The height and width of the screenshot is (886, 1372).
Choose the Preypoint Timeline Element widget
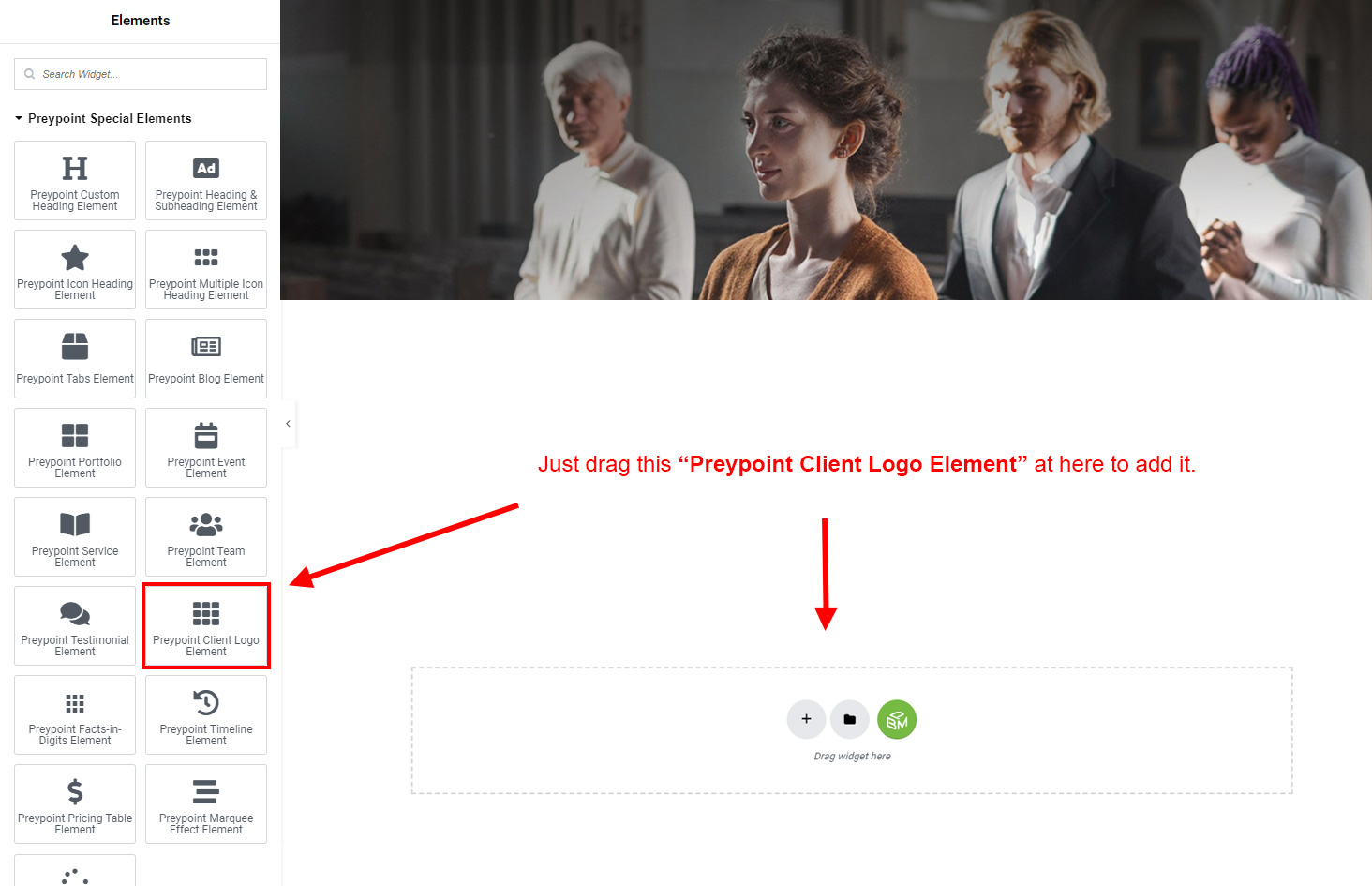point(206,714)
